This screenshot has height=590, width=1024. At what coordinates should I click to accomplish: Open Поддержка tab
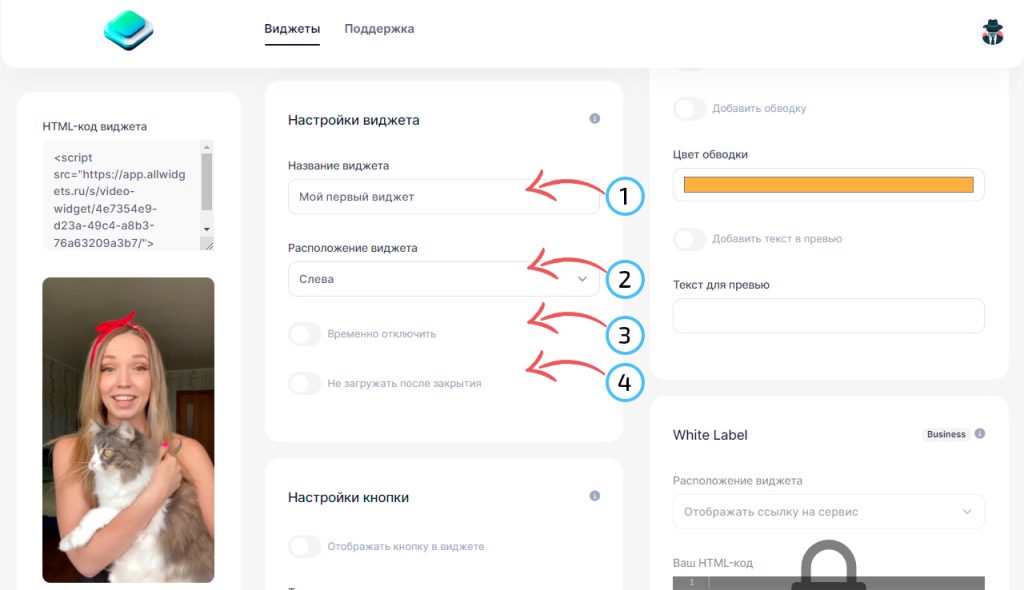tap(379, 29)
